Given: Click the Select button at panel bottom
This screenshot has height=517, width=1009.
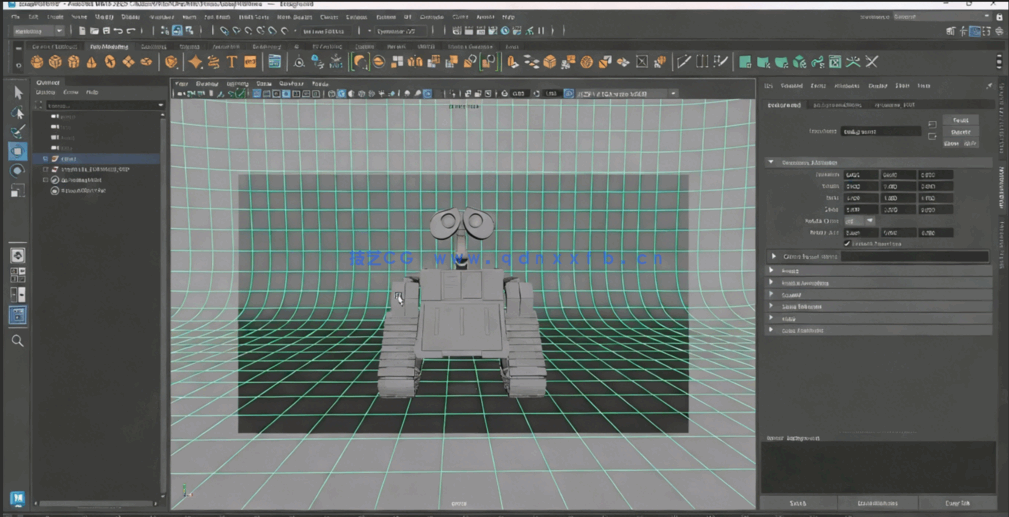Looking at the screenshot, I should [798, 503].
